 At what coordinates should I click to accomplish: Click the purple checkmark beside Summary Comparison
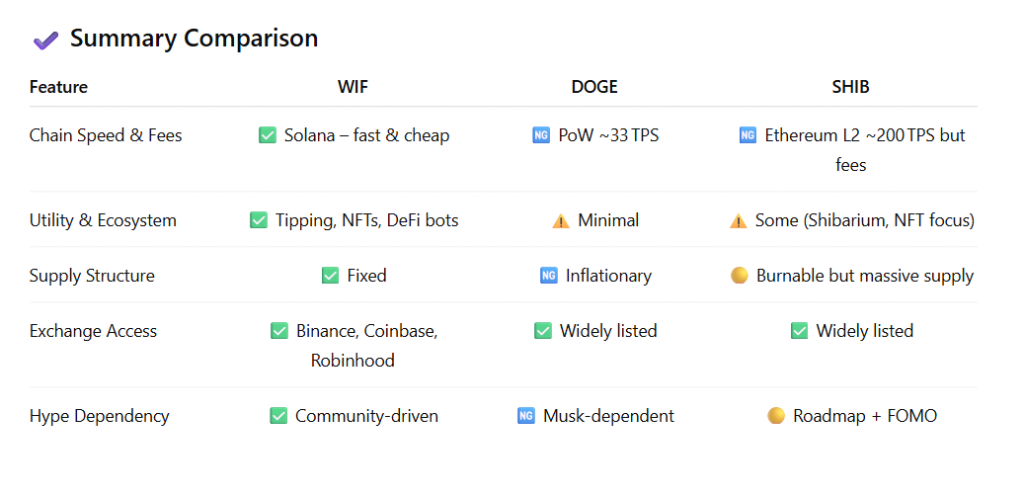(x=46, y=40)
